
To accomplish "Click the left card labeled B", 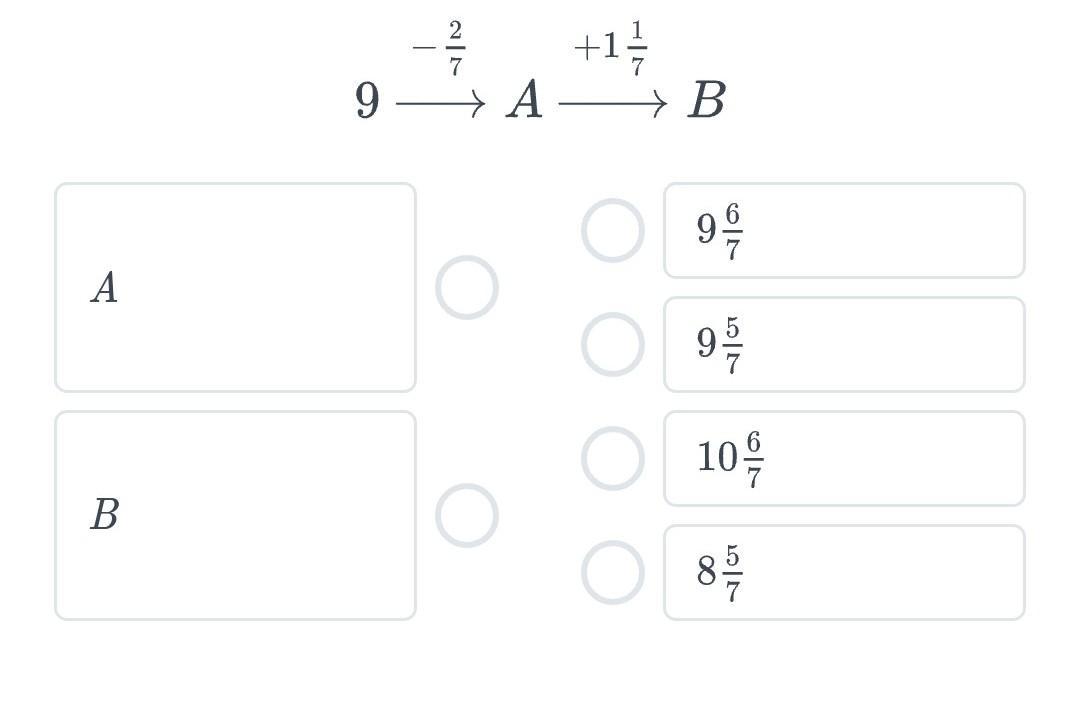I will coord(236,515).
